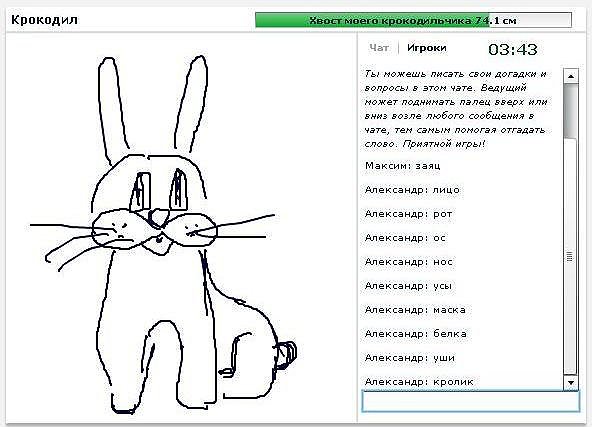592x427 pixels.
Task: Select the message 'Александр: маска'
Action: [x=415, y=310]
